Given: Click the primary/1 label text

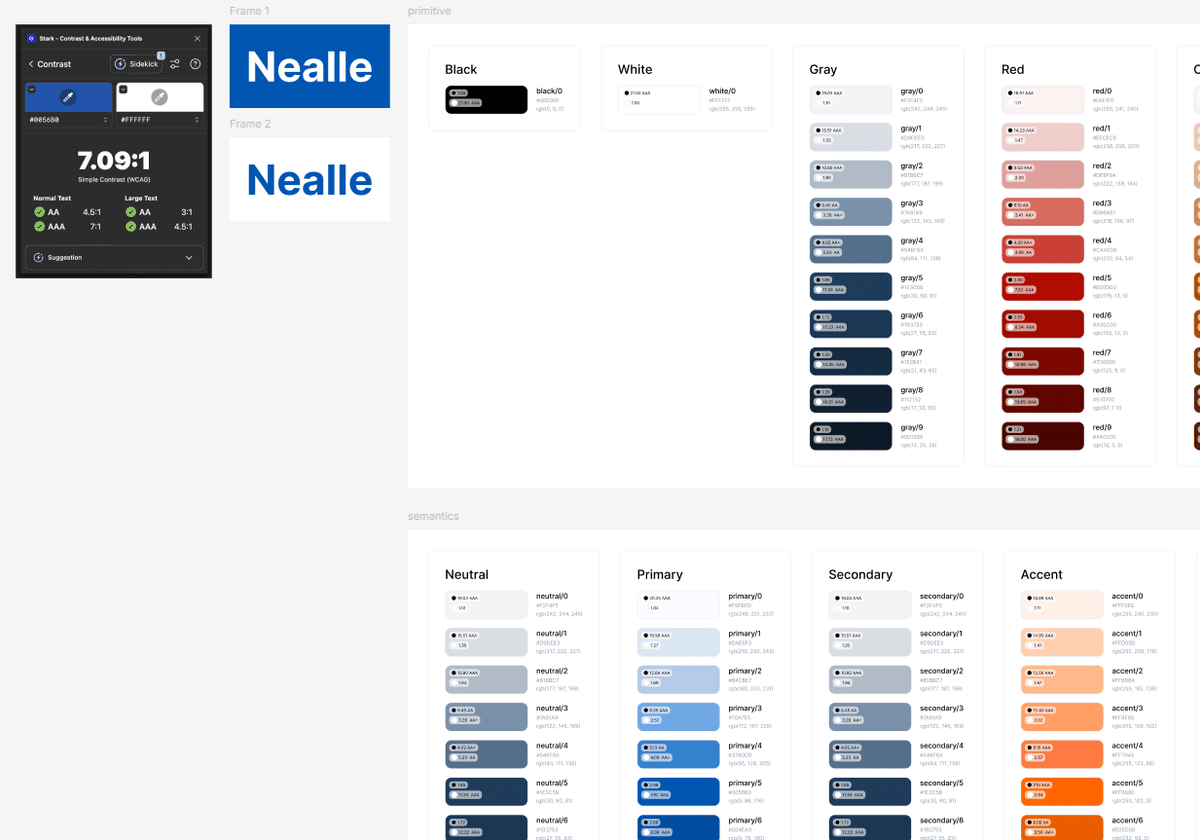Looking at the screenshot, I should [x=745, y=633].
